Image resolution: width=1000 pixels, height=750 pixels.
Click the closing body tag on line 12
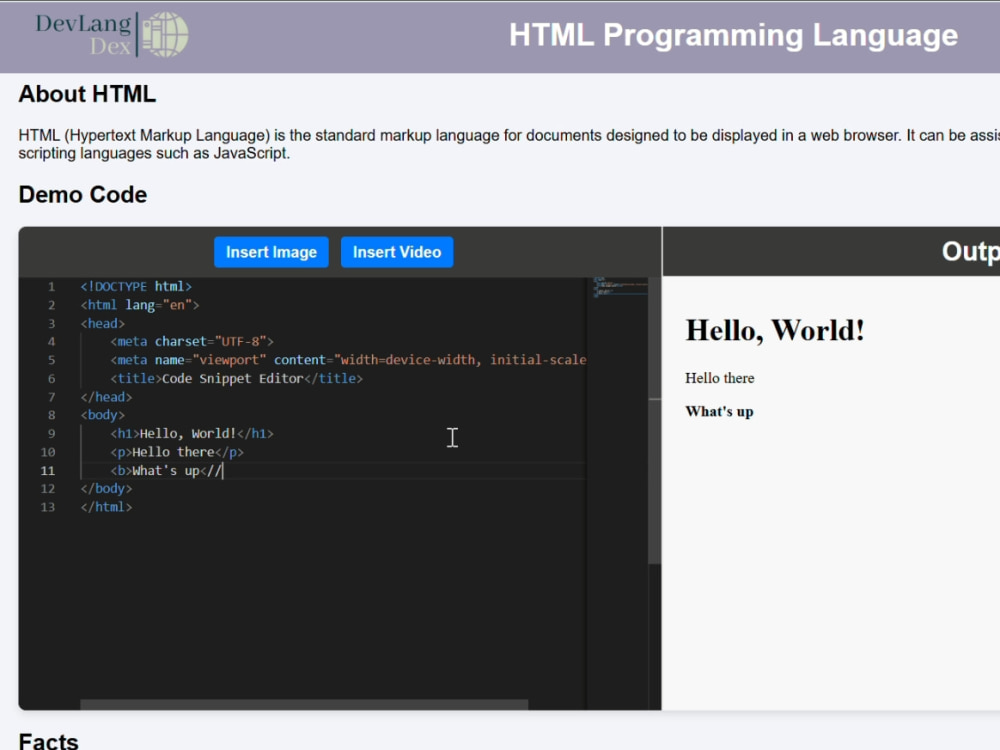107,488
